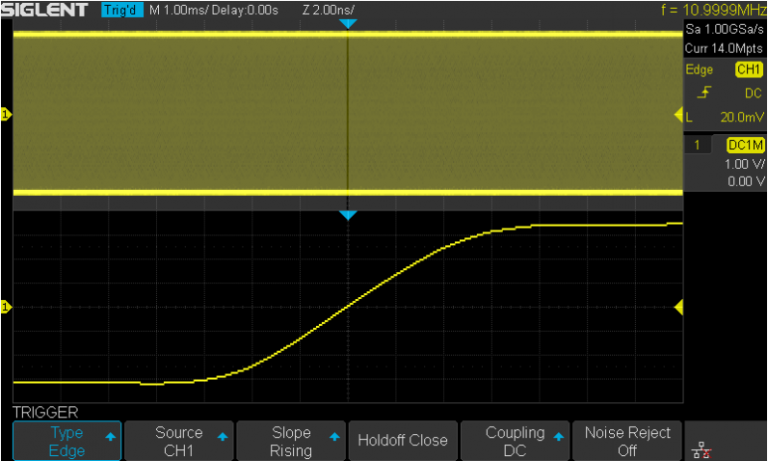Screen dimensions: 768x461
Task: Click the trigger level arrow beside zoom waveform
Action: (x=678, y=307)
